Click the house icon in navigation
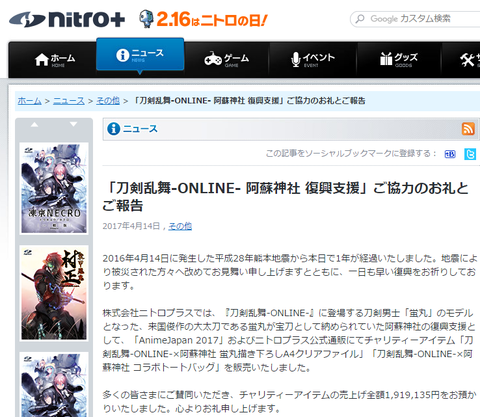480x417 pixels. point(42,60)
